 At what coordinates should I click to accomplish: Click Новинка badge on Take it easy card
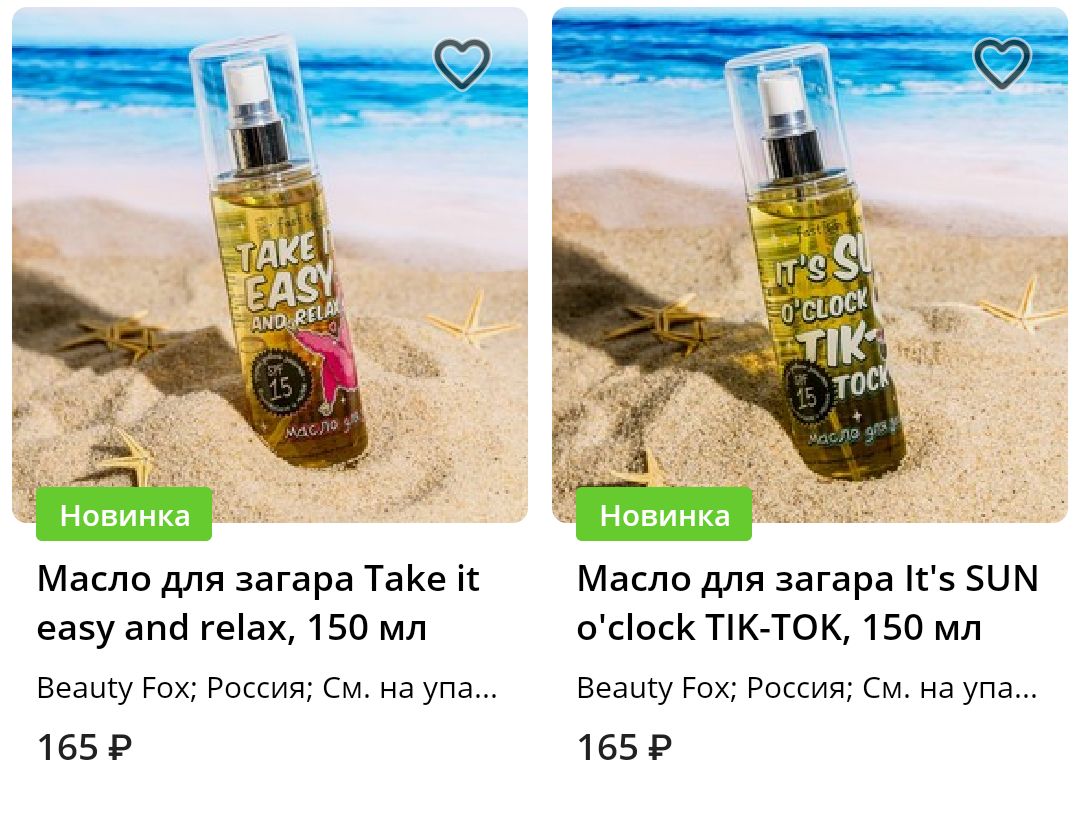[x=124, y=514]
